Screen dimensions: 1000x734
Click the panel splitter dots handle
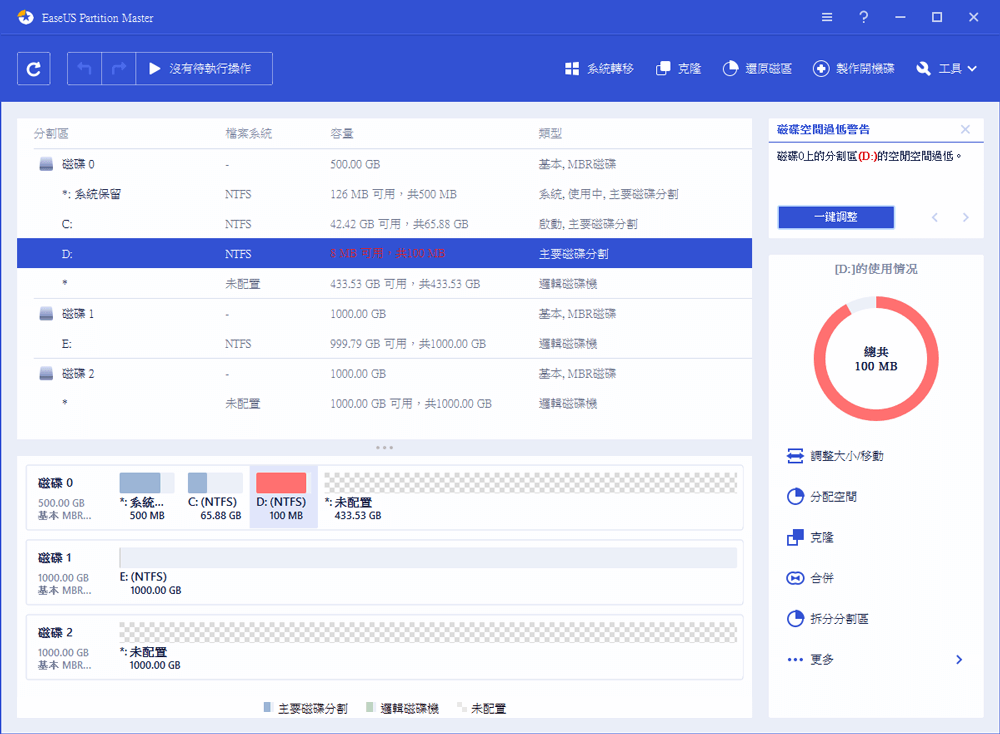(384, 448)
